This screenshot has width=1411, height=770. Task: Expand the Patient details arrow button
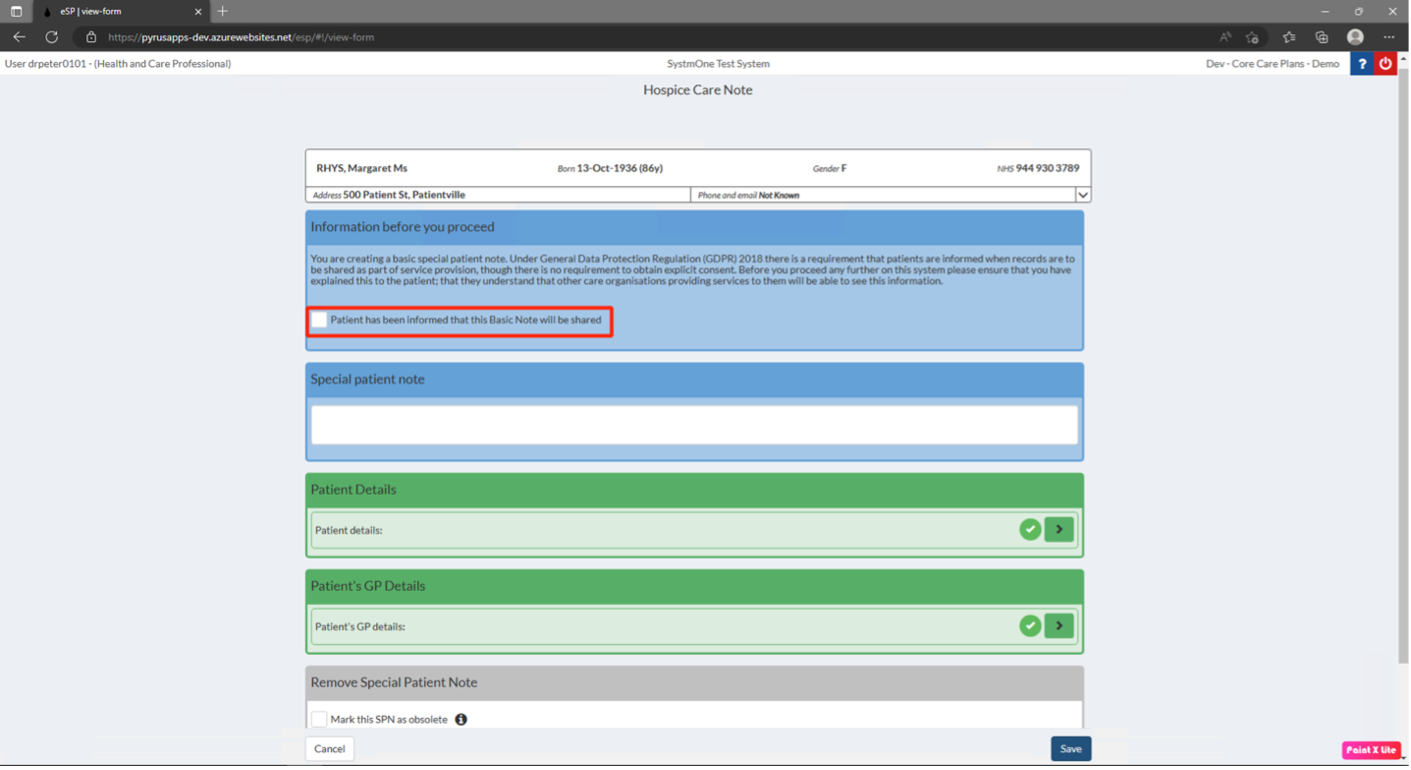pos(1059,529)
